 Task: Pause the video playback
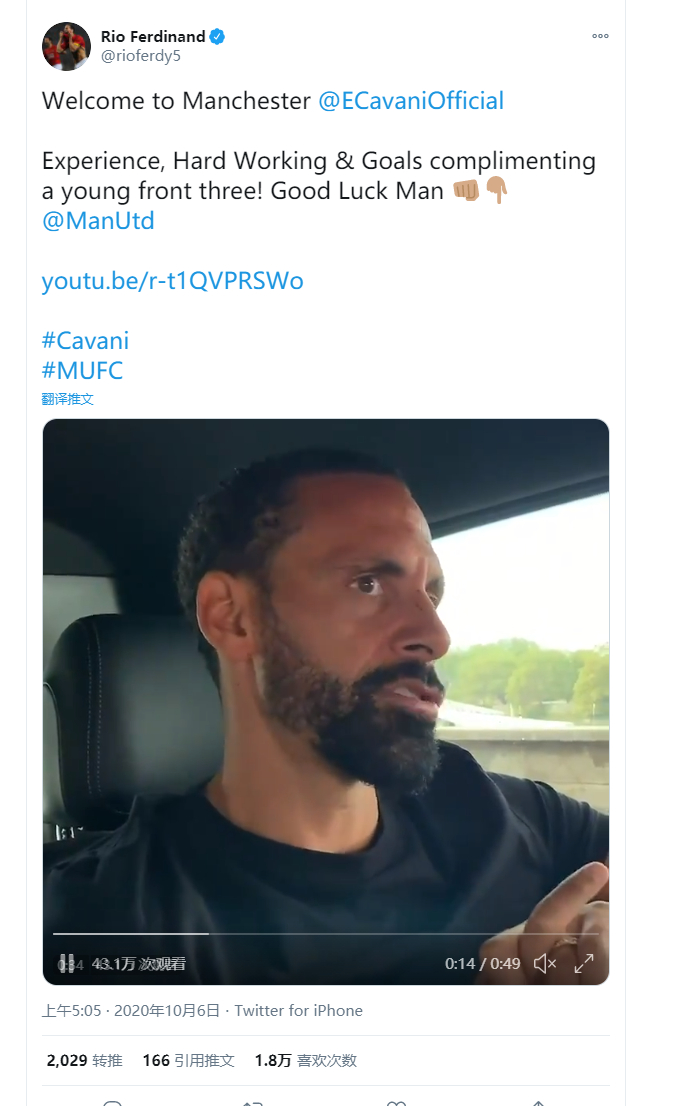pyautogui.click(x=66, y=964)
